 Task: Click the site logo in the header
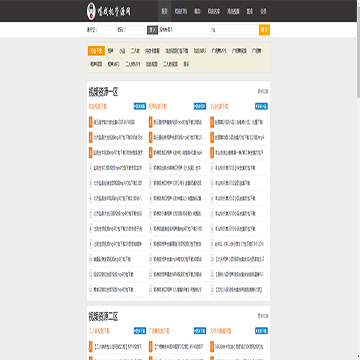click(109, 11)
